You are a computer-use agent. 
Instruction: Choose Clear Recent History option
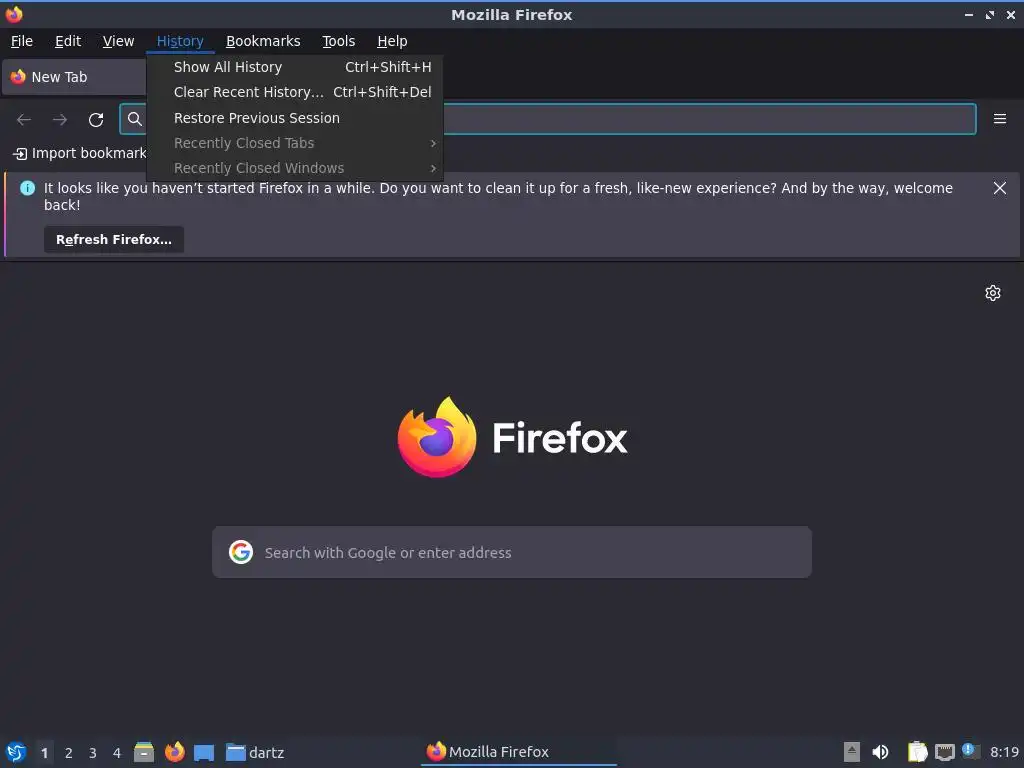pyautogui.click(x=295, y=92)
